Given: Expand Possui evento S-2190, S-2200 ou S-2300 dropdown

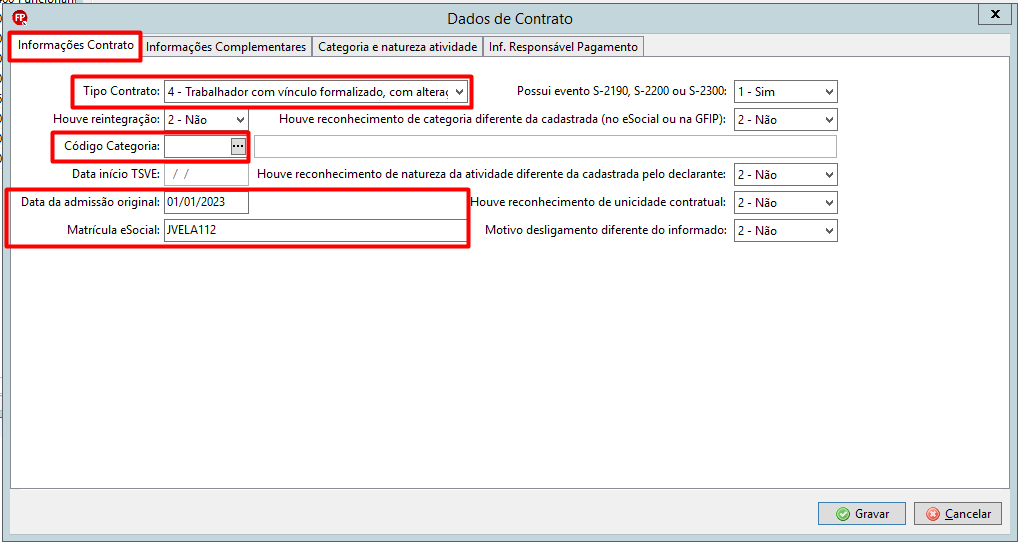Looking at the screenshot, I should click(x=786, y=92).
